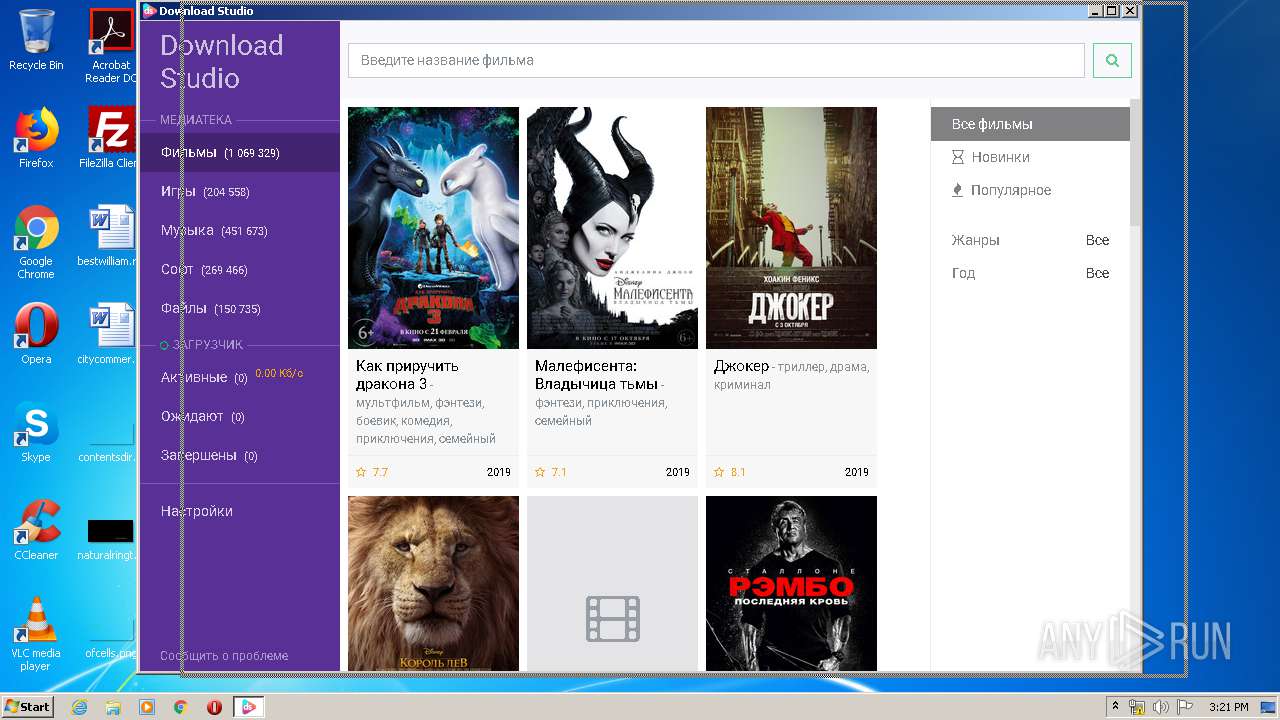Click the Download Studio logo text
Screen dimensions: 1280x720
coord(221,62)
